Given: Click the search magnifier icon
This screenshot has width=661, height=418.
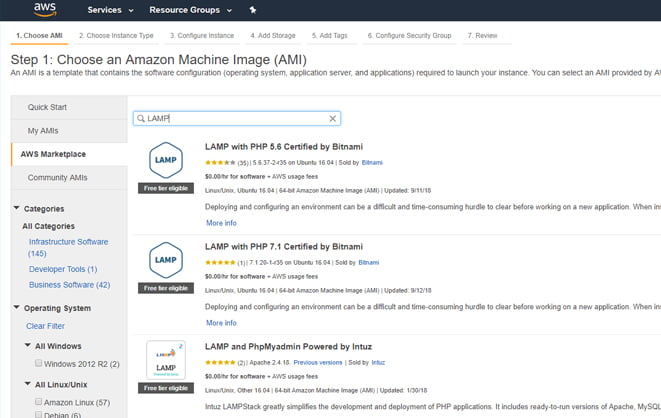Looking at the screenshot, I should pyautogui.click(x=141, y=118).
